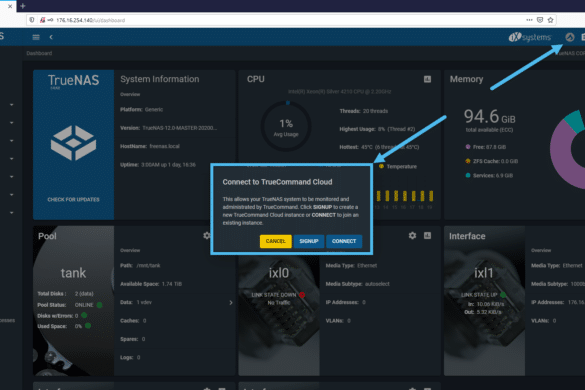Expand the first sidebar menu arrow

[x=12, y=105]
